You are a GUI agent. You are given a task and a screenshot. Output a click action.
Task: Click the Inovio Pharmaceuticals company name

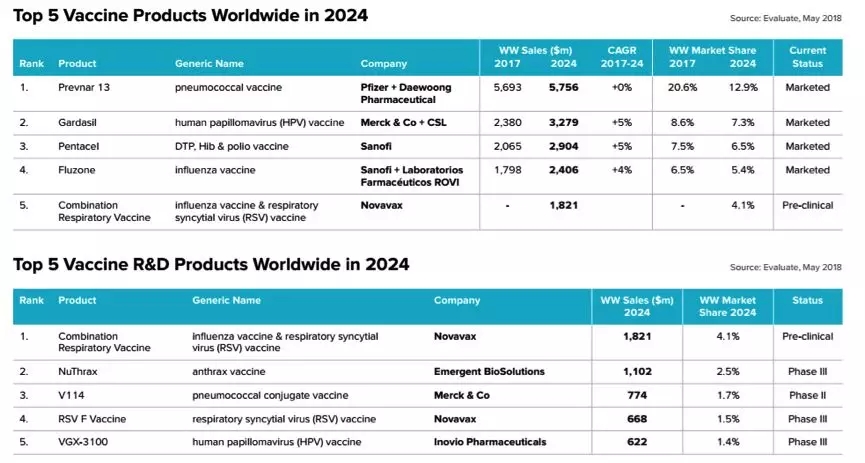[491, 442]
